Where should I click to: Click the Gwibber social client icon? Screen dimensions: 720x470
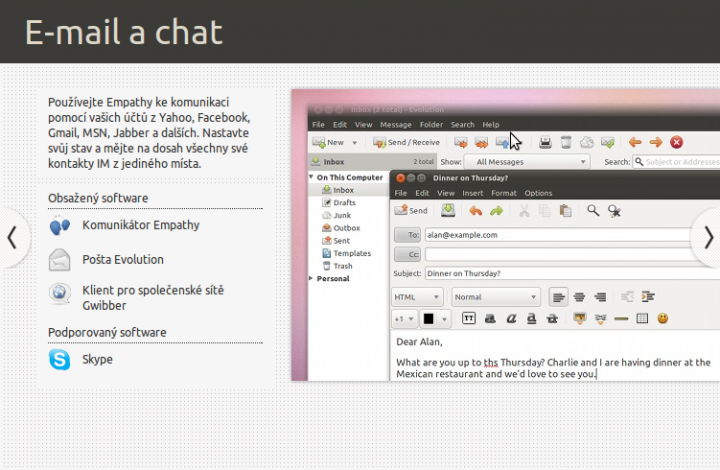(x=60, y=294)
